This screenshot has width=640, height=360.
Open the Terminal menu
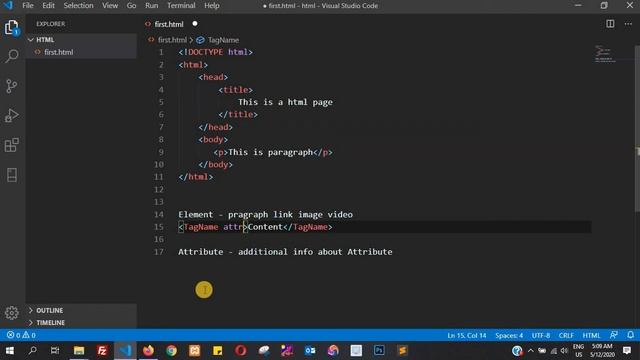tap(181, 6)
